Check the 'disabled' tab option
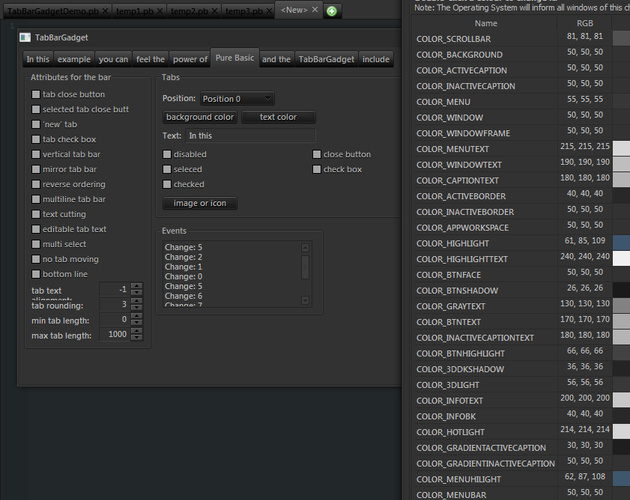Screen dimensions: 630x500 coord(167,154)
